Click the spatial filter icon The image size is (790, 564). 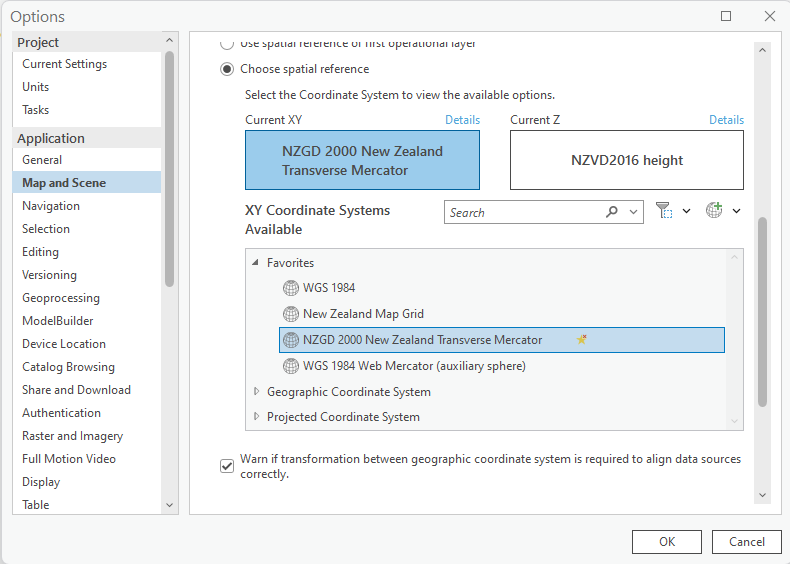click(x=663, y=211)
